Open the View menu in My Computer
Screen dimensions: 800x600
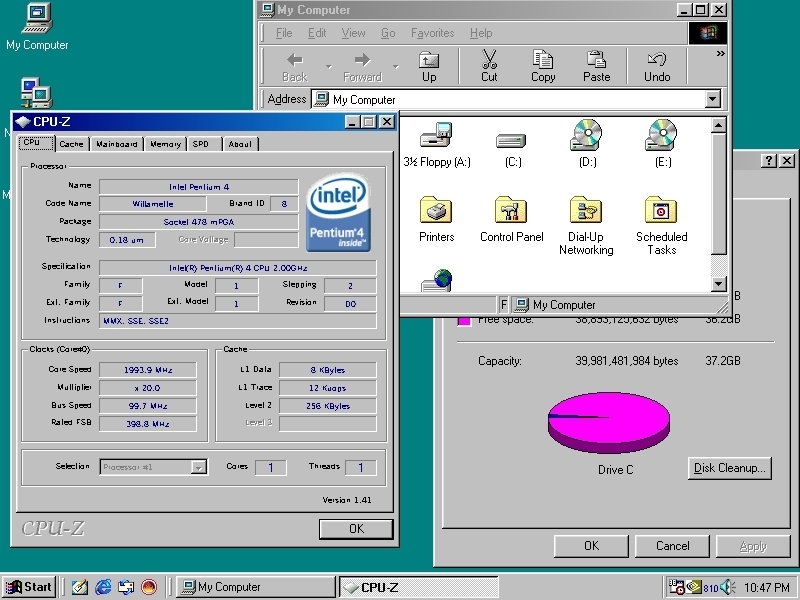coord(353,33)
